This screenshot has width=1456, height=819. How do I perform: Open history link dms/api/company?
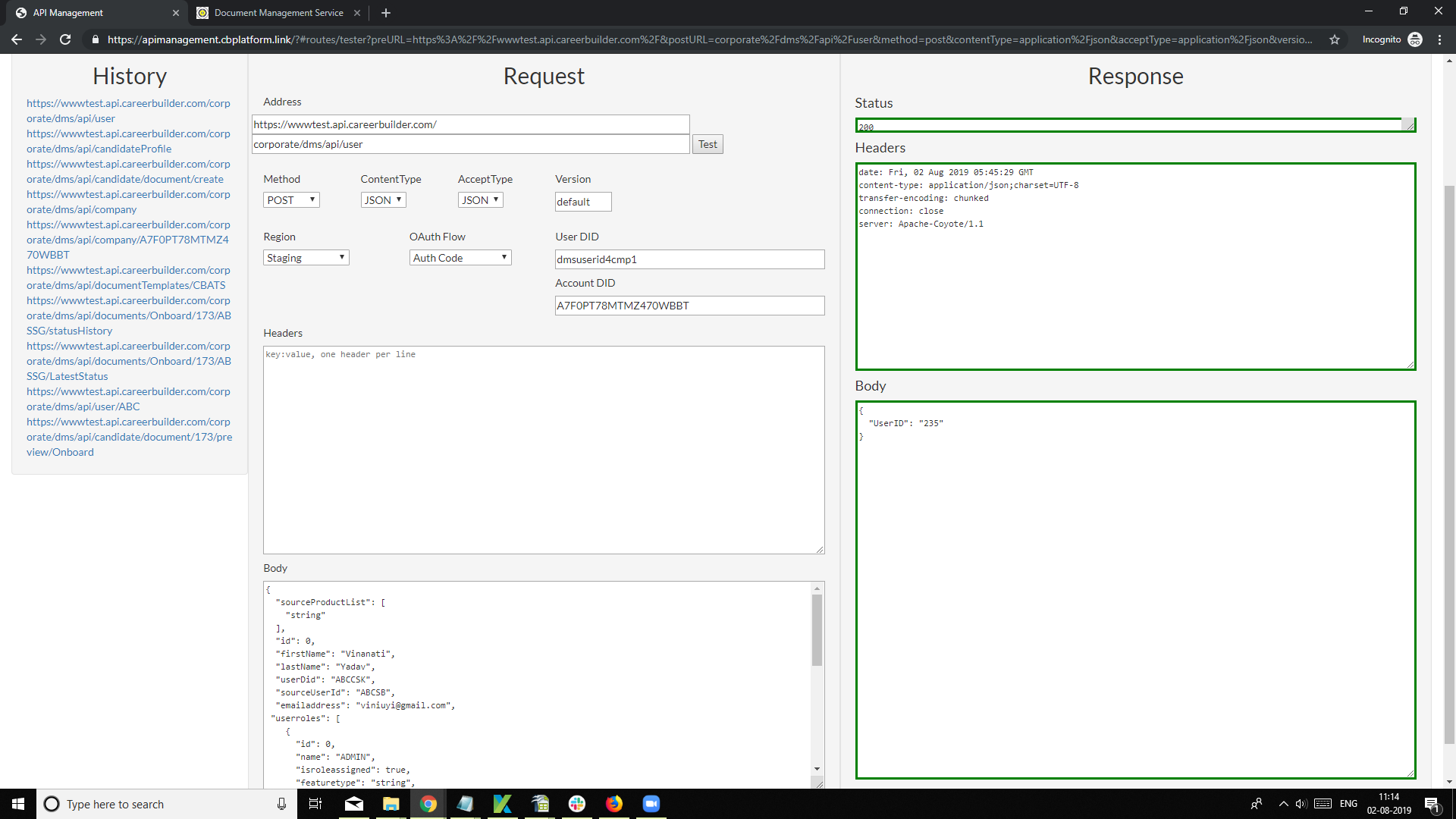[x=128, y=202]
